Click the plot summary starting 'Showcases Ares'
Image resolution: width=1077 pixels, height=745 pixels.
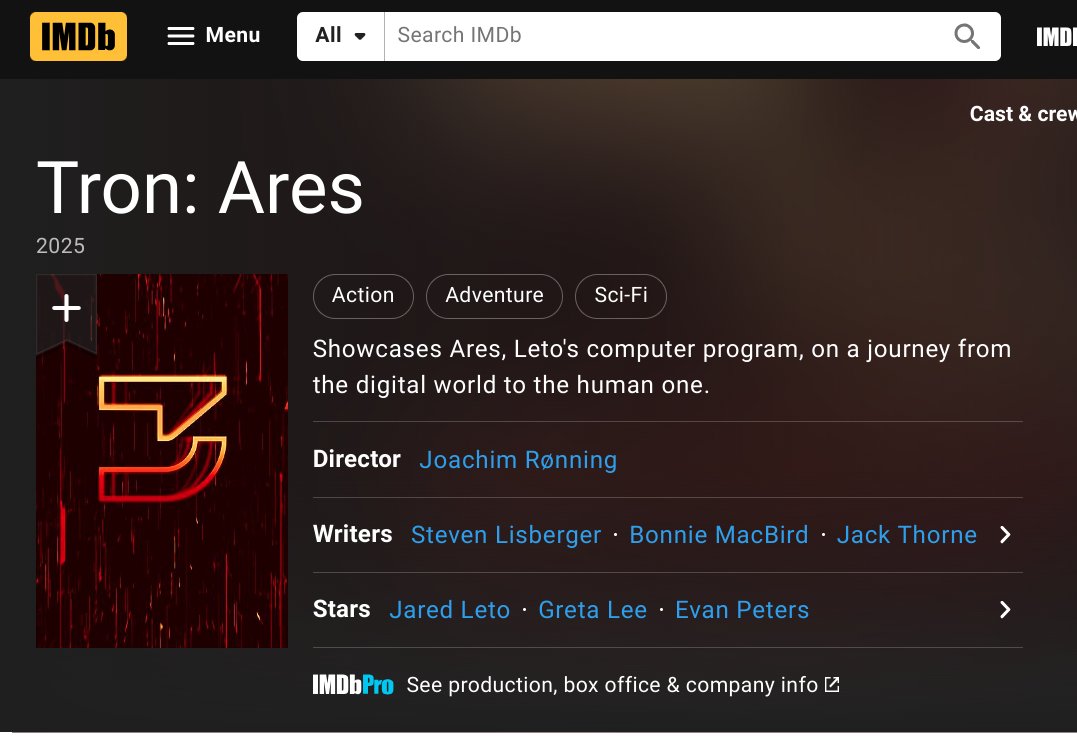[x=661, y=367]
